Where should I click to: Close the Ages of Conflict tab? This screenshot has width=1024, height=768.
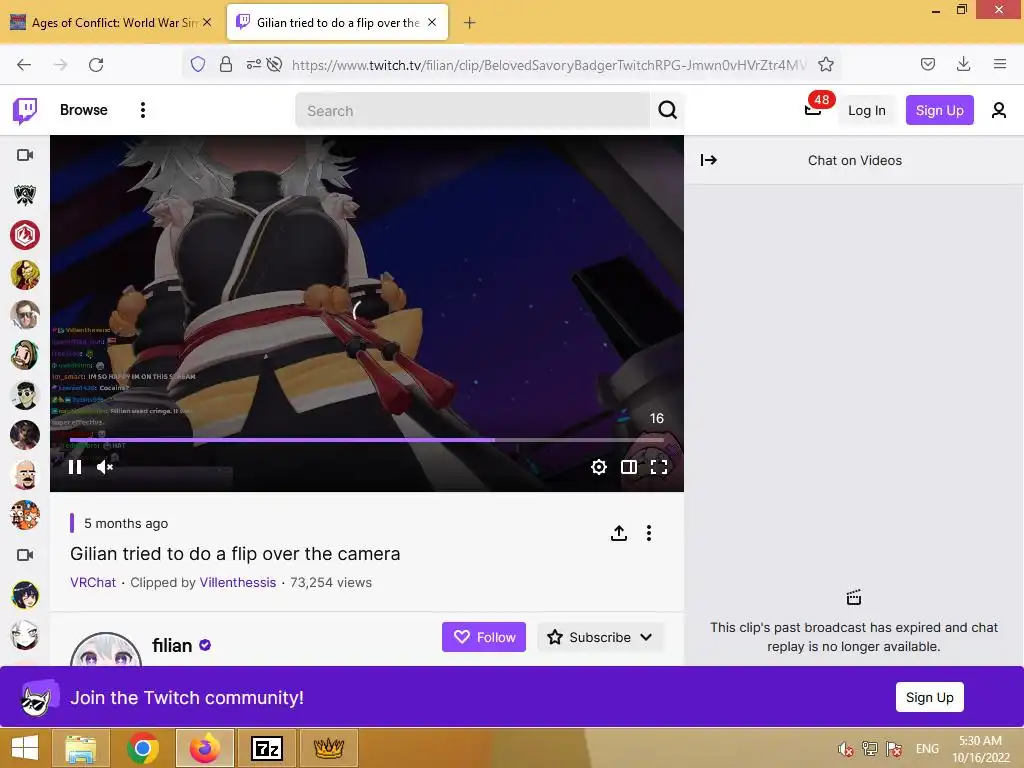(x=207, y=22)
